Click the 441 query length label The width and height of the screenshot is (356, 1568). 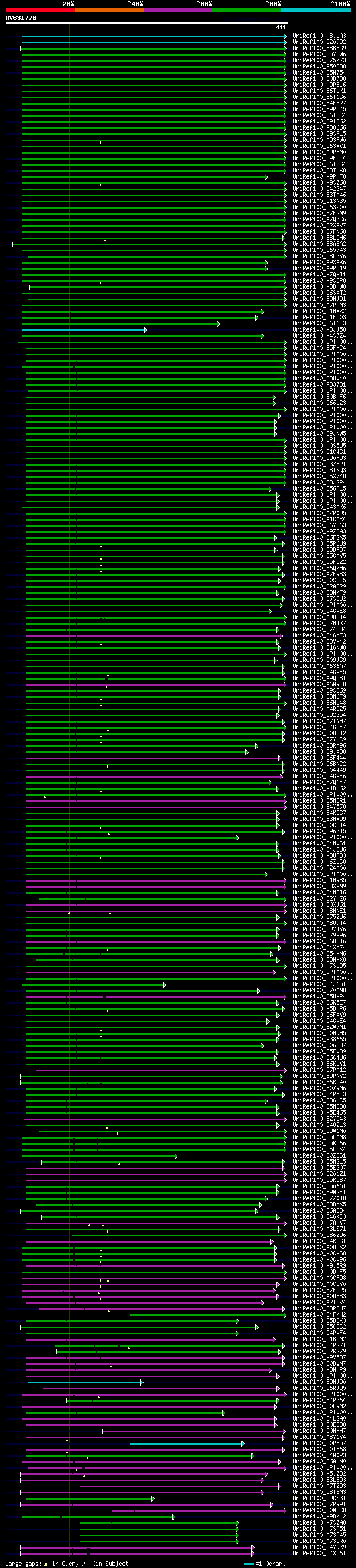[280, 27]
